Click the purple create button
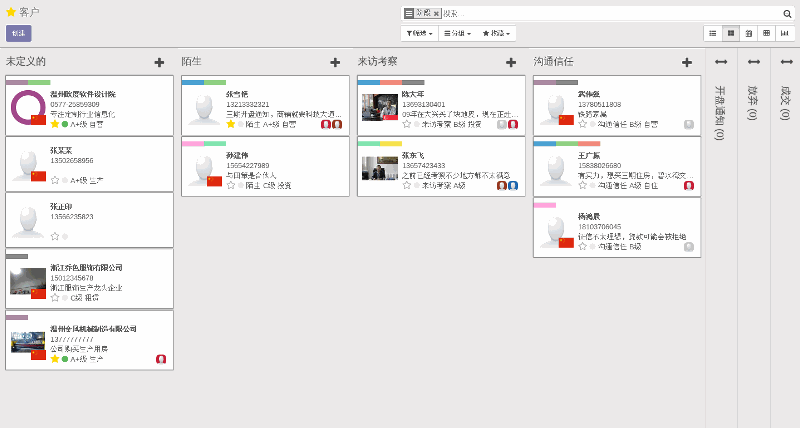The image size is (800, 428). coord(18,33)
